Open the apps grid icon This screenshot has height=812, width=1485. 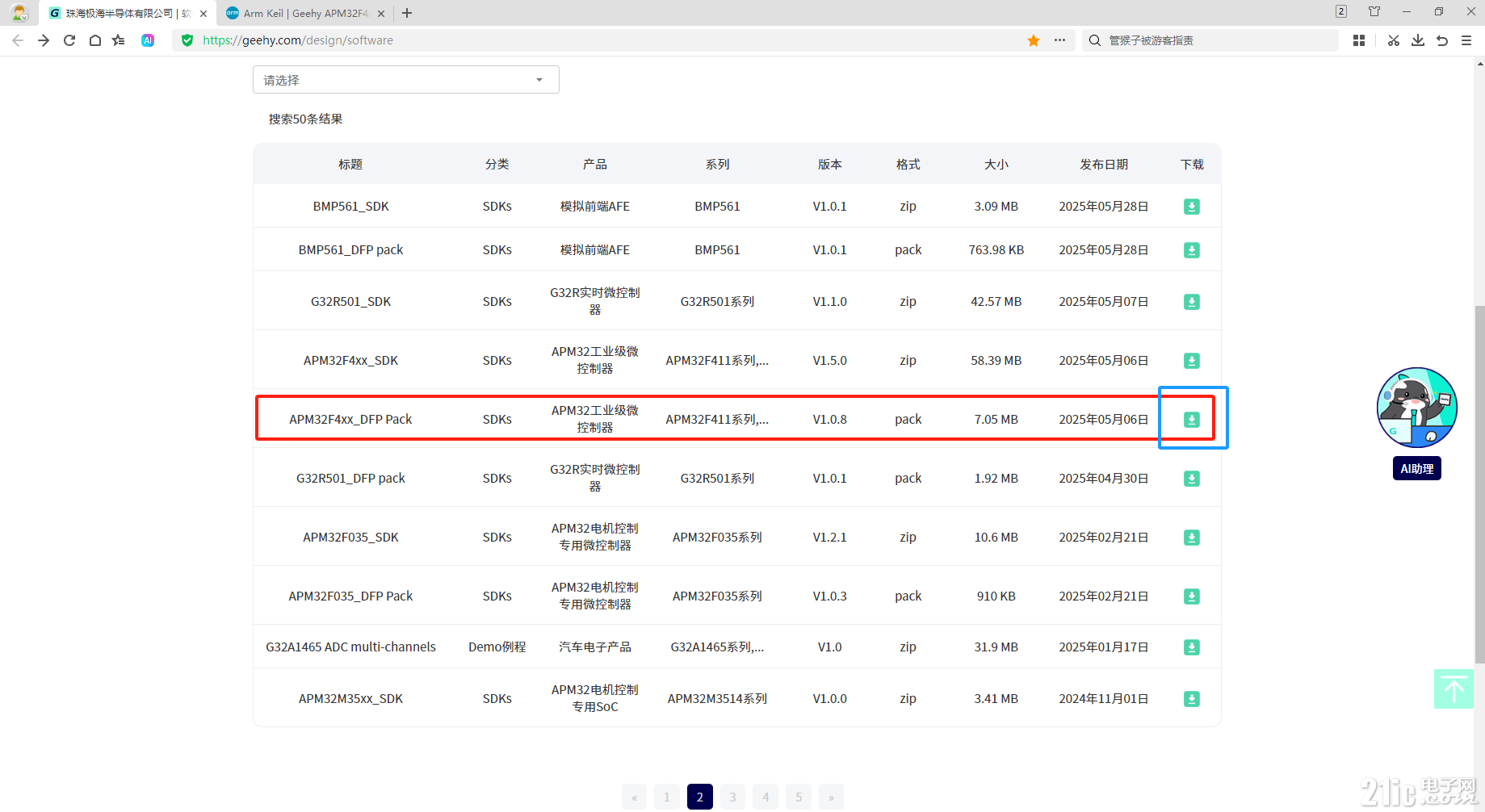[x=1359, y=40]
